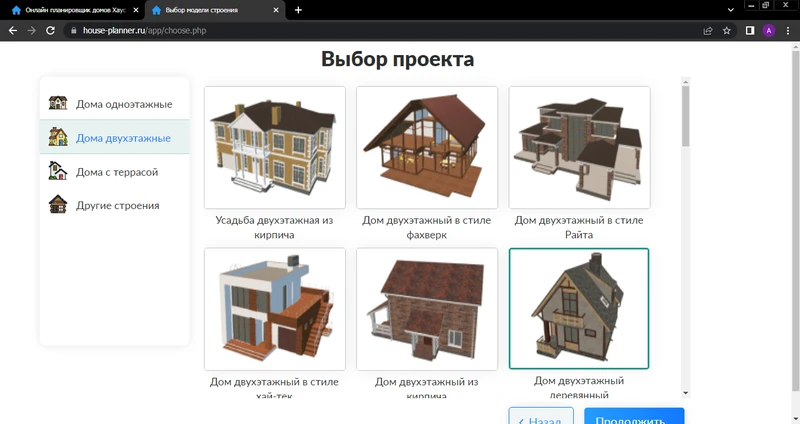Screen dimensions: 800x424
Task: Reload the page with the refresh icon
Action: [50, 30]
